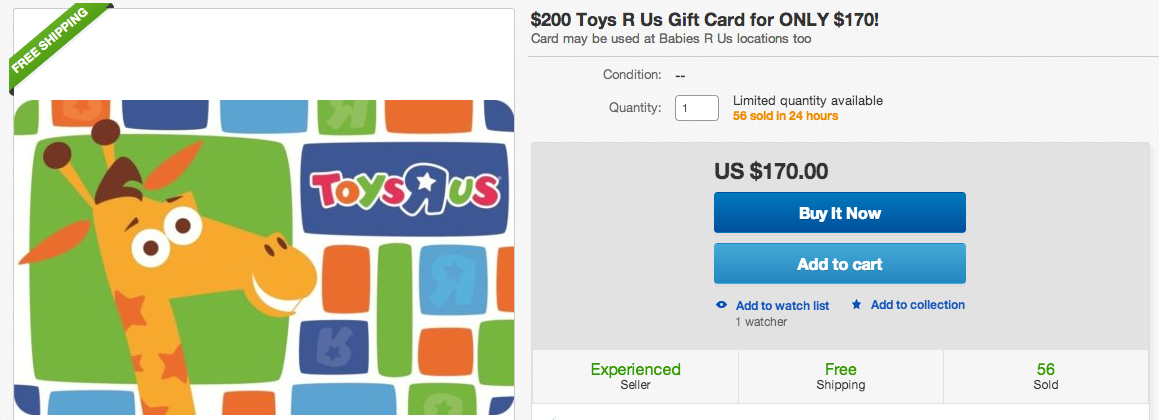Select the Free Shipping info cell
The image size is (1159, 420).
click(841, 376)
